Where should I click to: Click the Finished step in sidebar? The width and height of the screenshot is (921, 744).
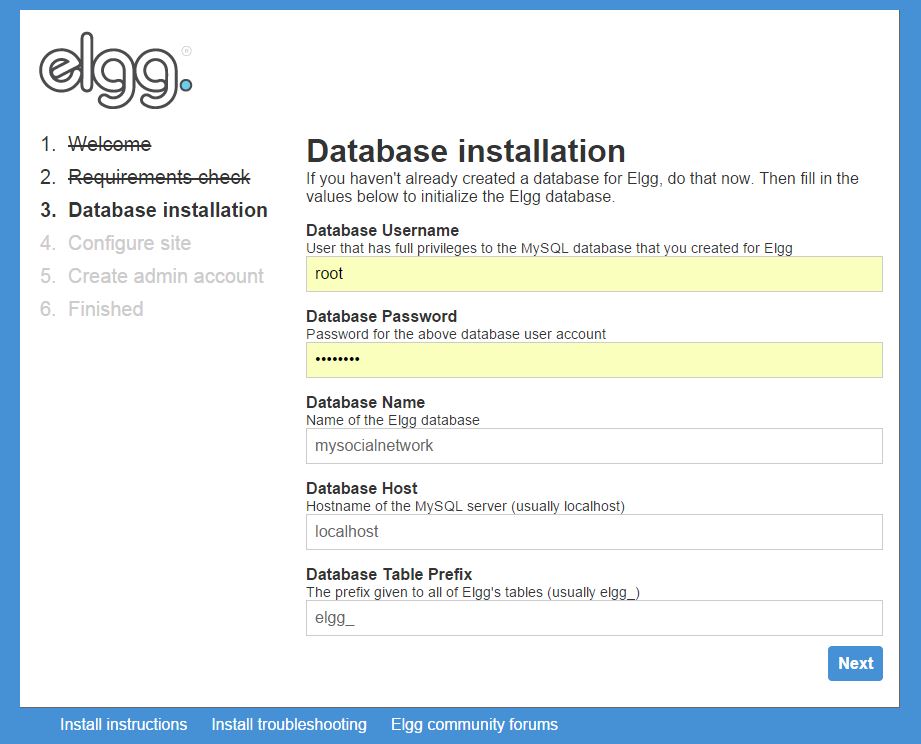pyautogui.click(x=105, y=309)
